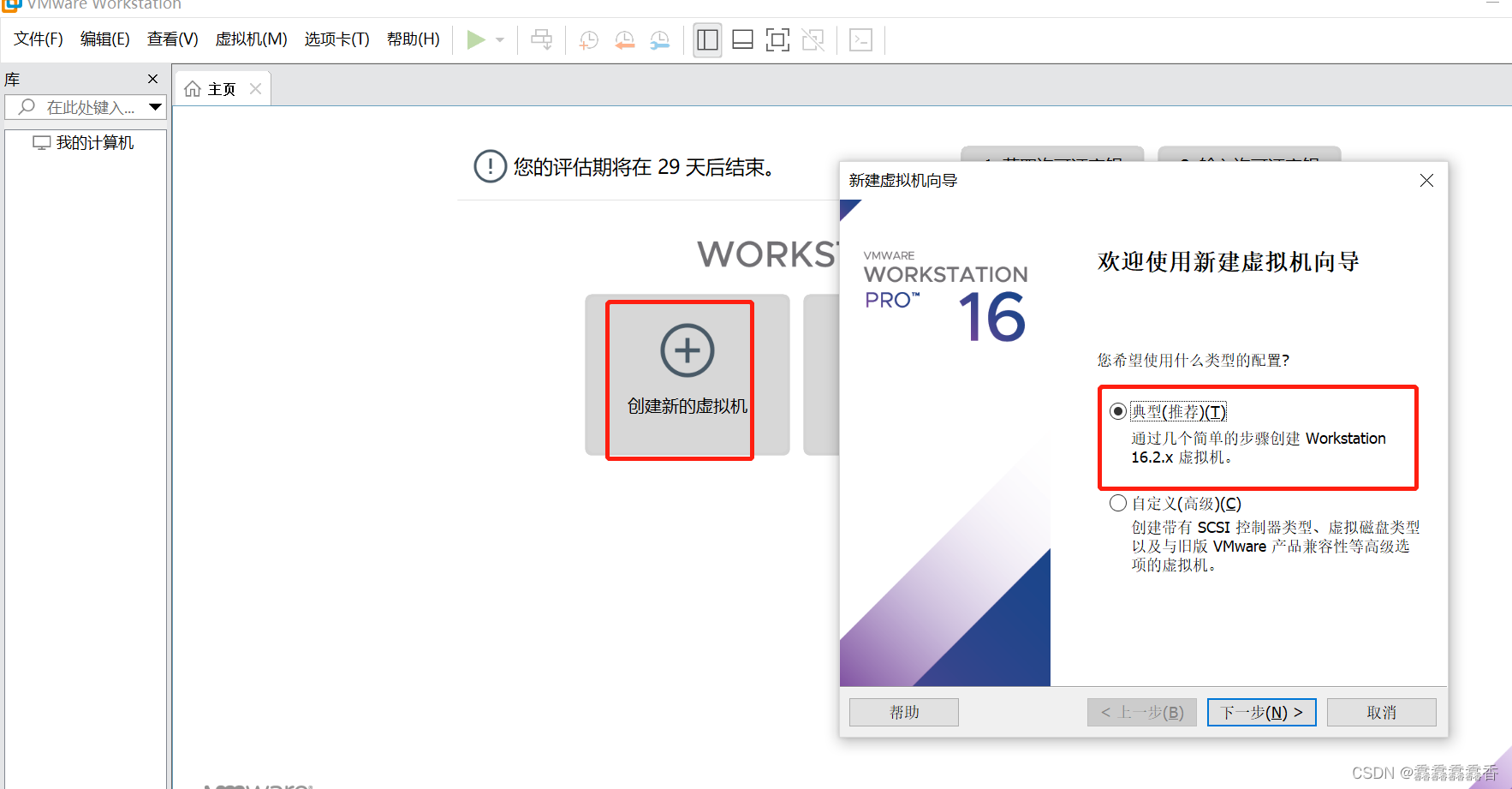Click the 创建新的虚拟机 plus tile

688,374
